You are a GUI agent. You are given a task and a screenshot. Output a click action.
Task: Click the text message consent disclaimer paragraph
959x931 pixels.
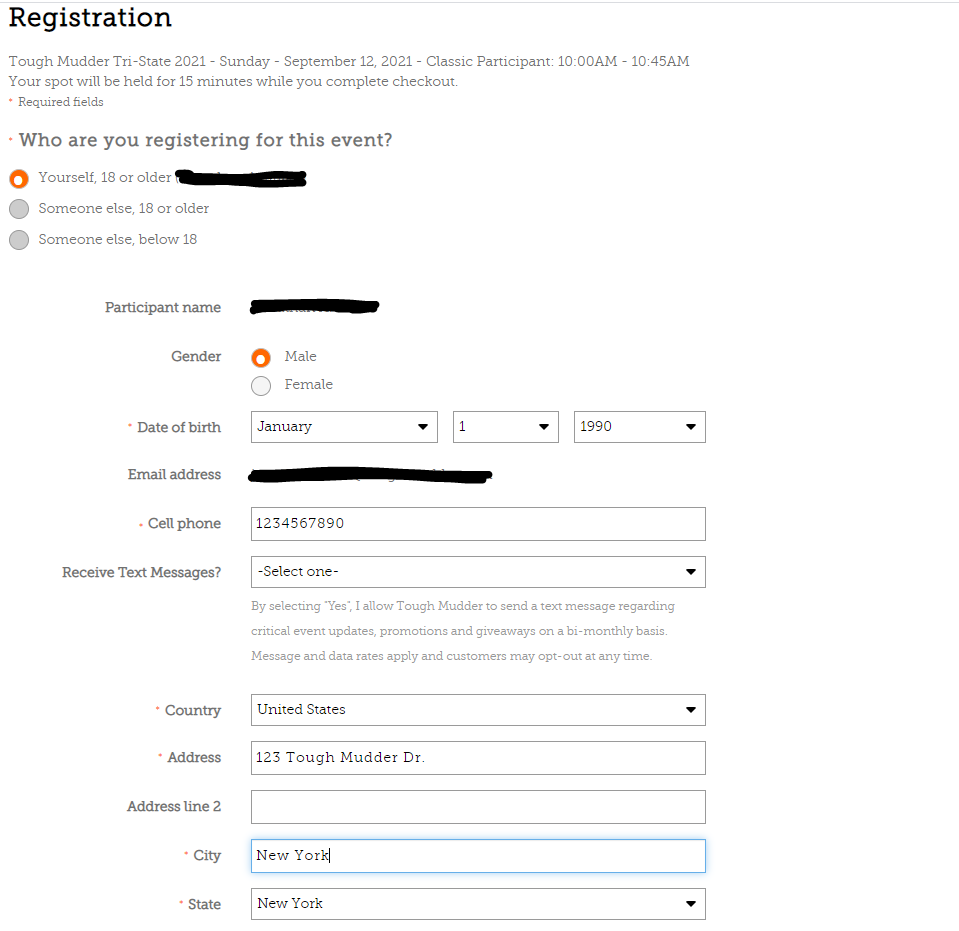coord(463,631)
